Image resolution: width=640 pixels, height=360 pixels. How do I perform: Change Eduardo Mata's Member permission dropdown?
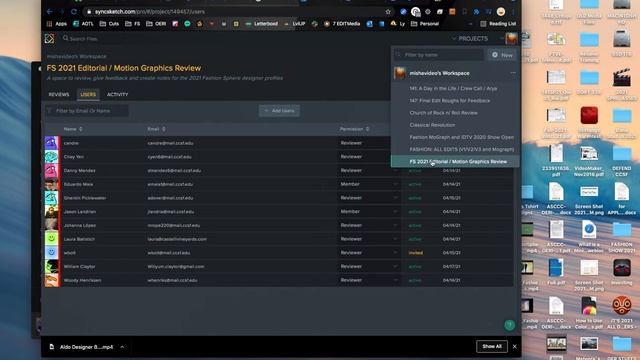(369, 184)
